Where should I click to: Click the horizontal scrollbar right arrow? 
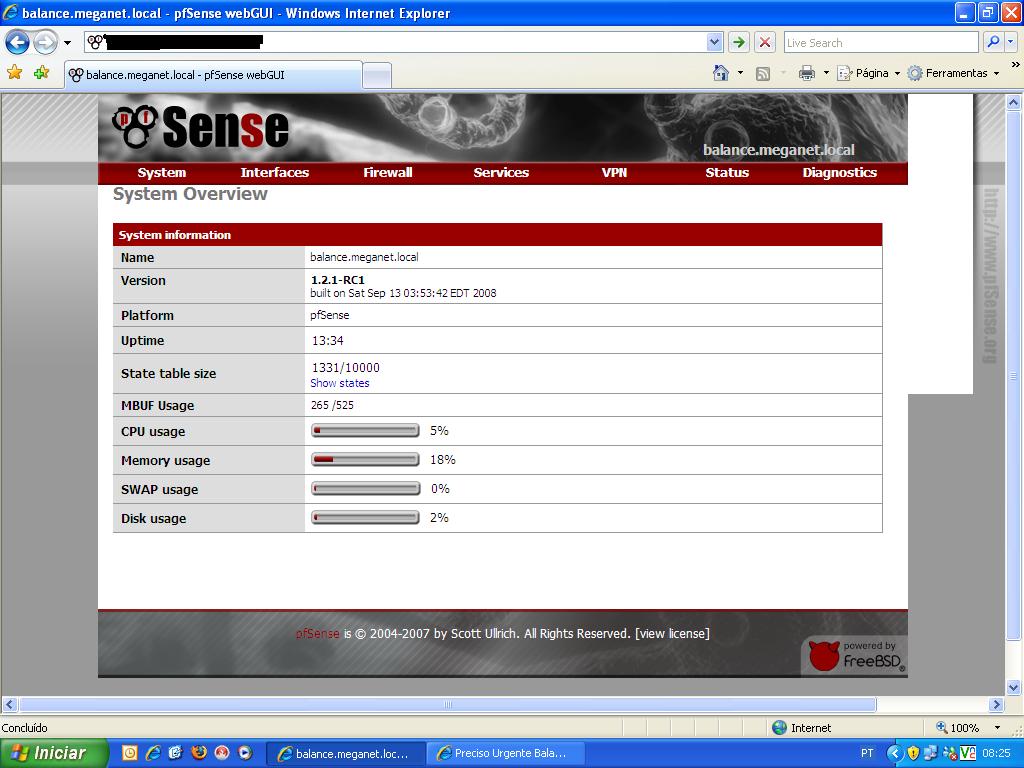click(996, 705)
